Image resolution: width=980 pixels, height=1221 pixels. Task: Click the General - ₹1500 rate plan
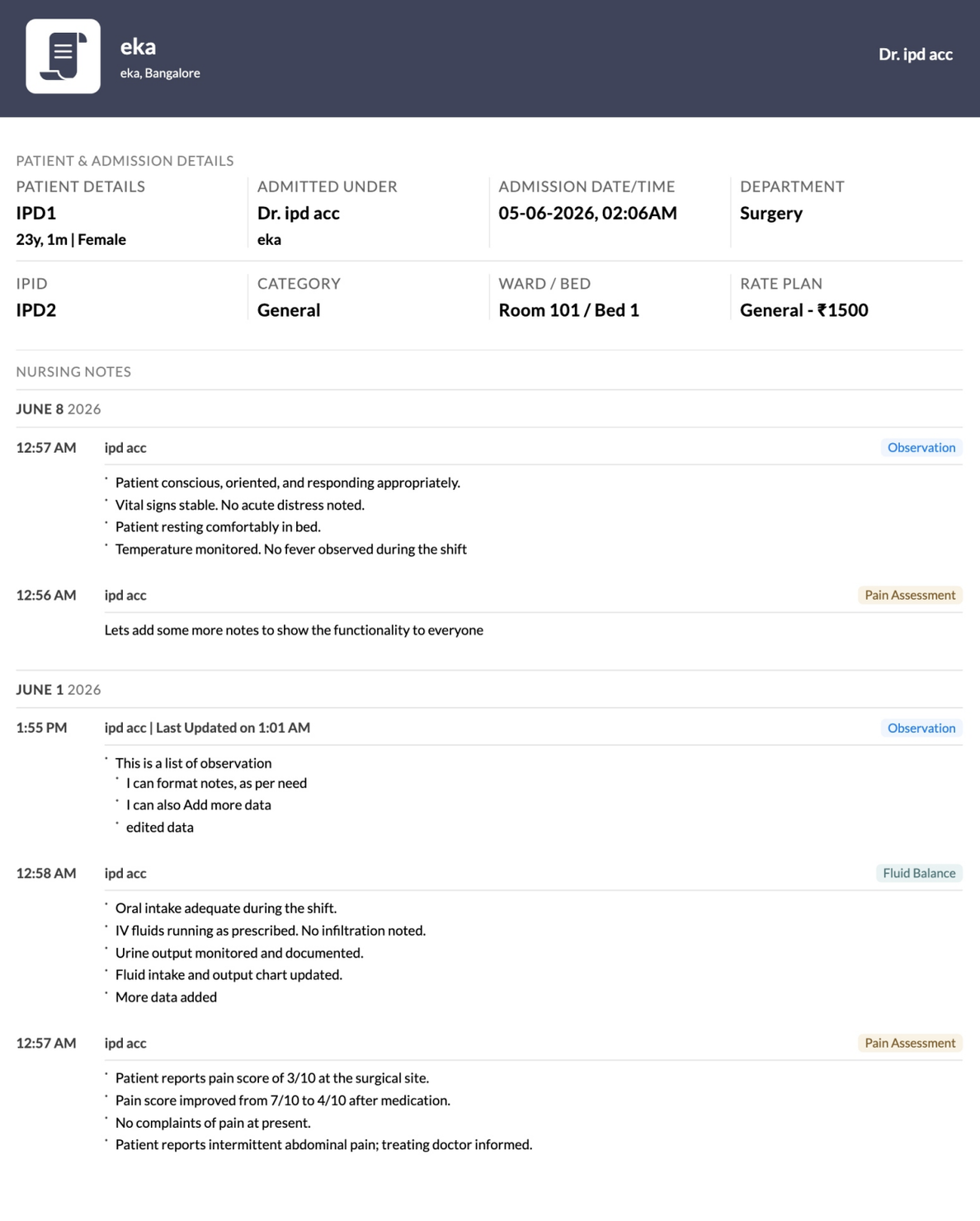point(803,310)
